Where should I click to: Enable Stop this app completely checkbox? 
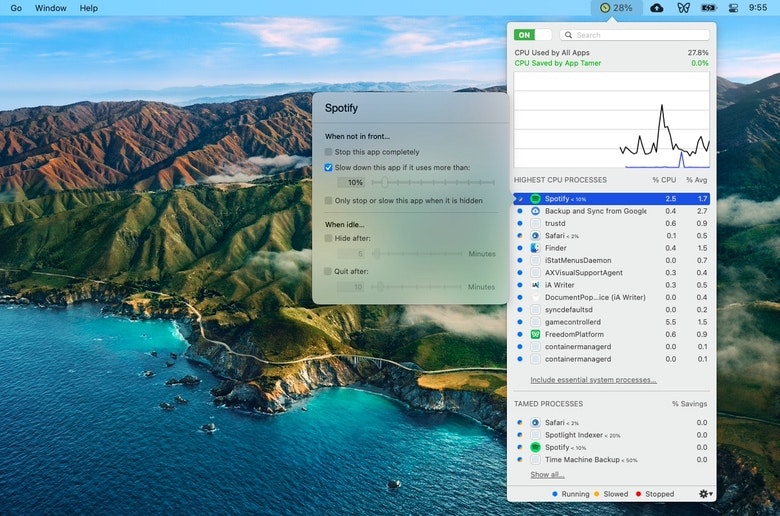coord(328,152)
